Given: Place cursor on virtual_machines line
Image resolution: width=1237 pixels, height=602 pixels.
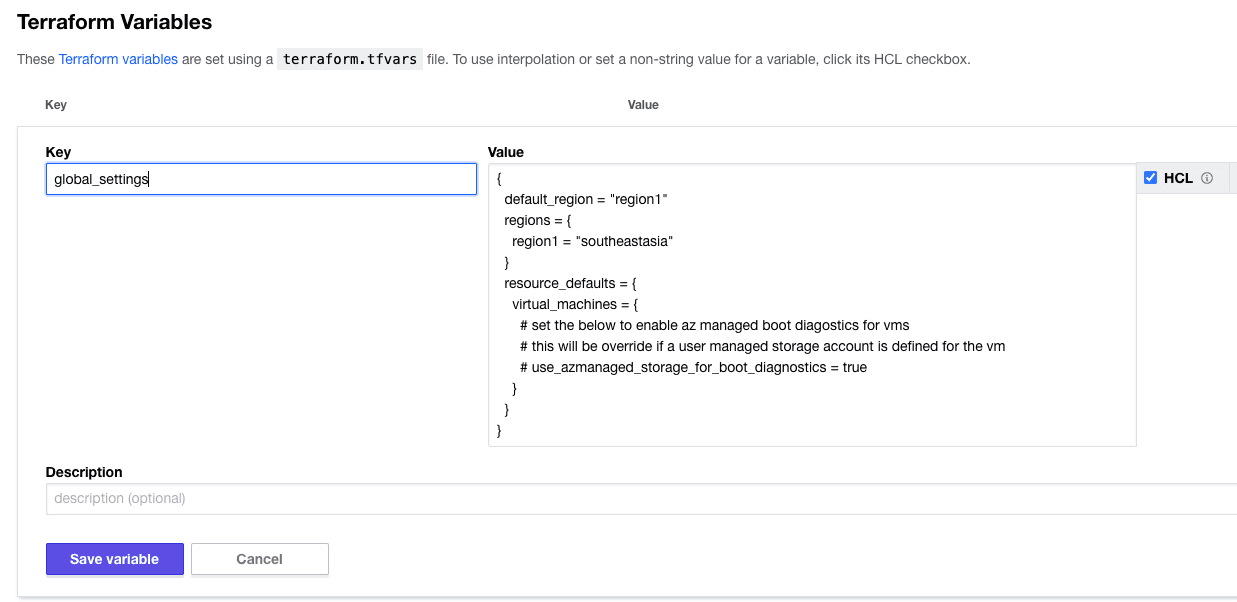Looking at the screenshot, I should pyautogui.click(x=574, y=304).
